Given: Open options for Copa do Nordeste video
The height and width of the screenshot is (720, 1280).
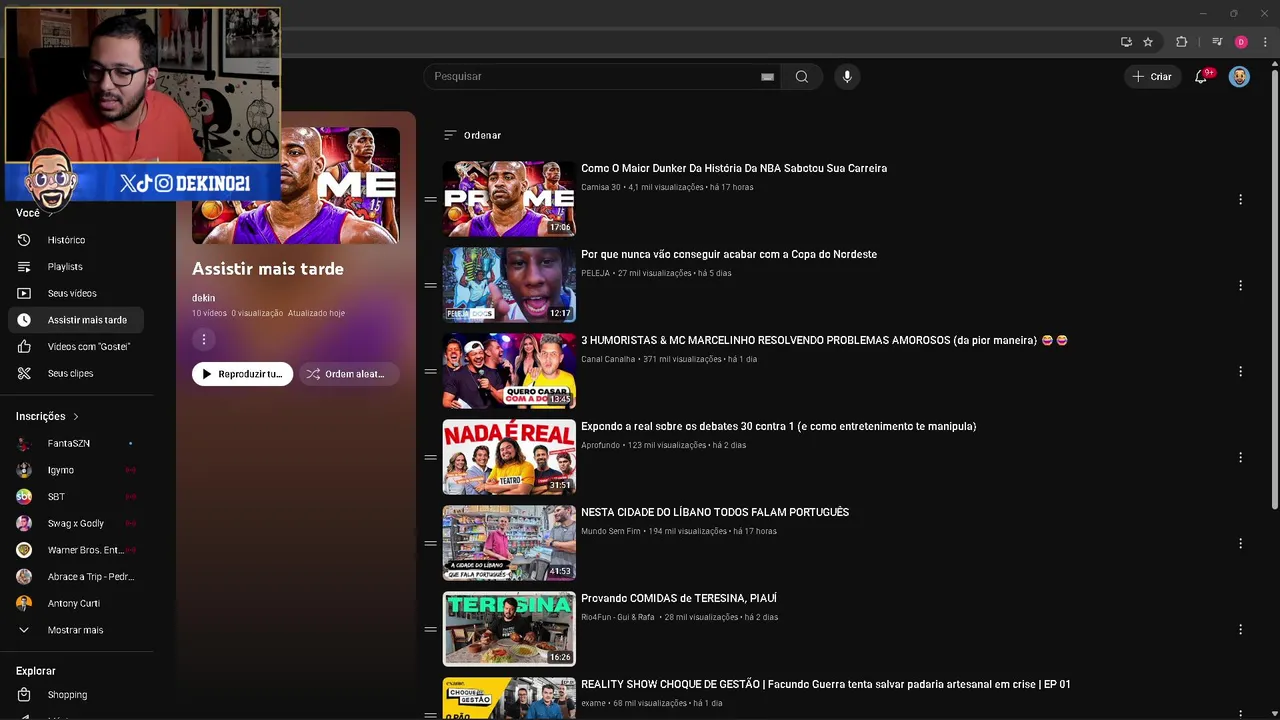Looking at the screenshot, I should (1240, 285).
